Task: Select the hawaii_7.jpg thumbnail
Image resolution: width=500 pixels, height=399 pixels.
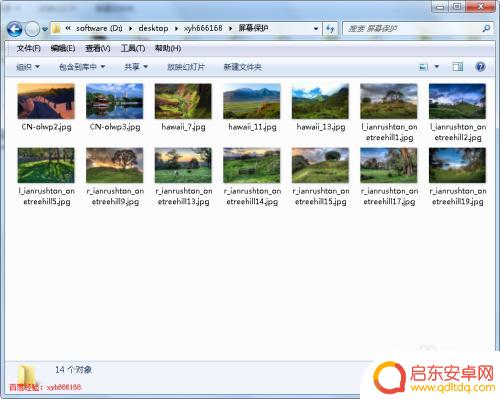Action: tap(183, 101)
